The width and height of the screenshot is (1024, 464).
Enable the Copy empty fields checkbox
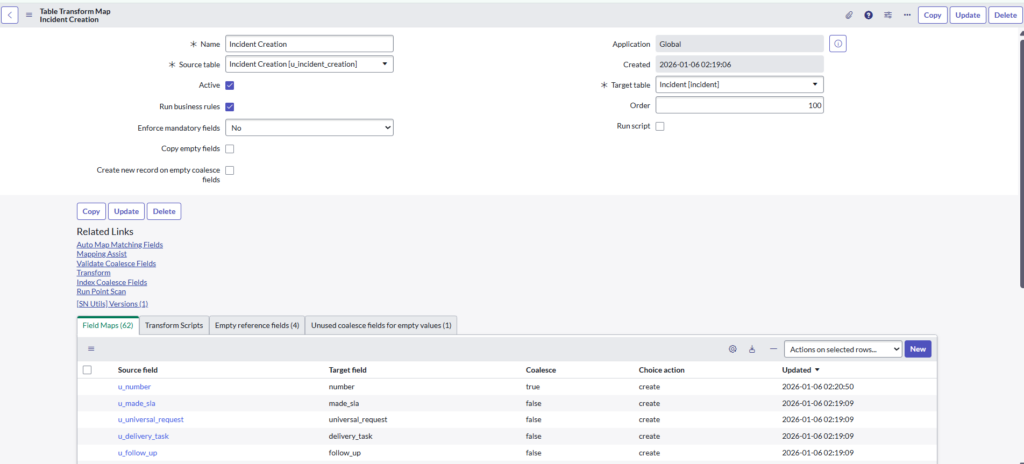point(230,149)
